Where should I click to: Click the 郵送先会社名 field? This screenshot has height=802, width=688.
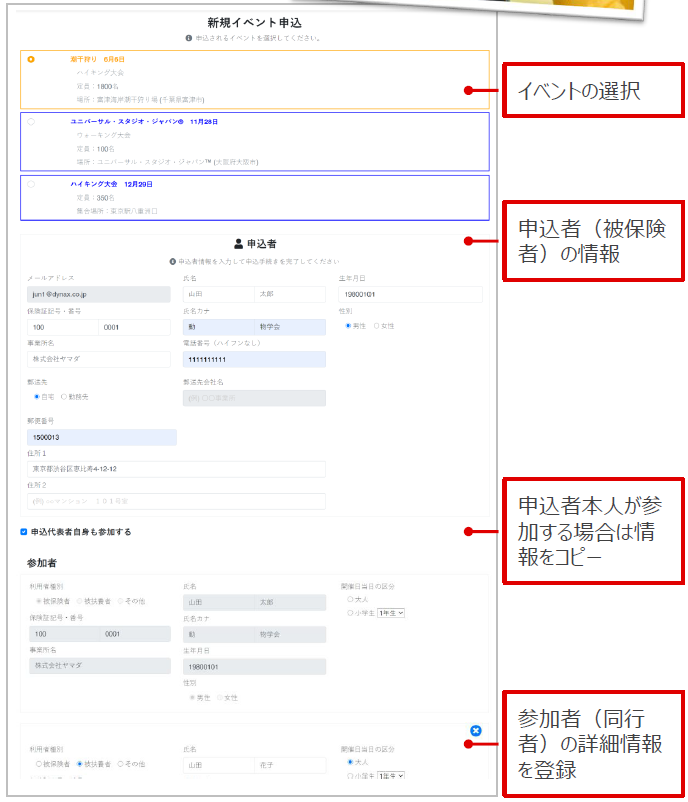tap(254, 398)
